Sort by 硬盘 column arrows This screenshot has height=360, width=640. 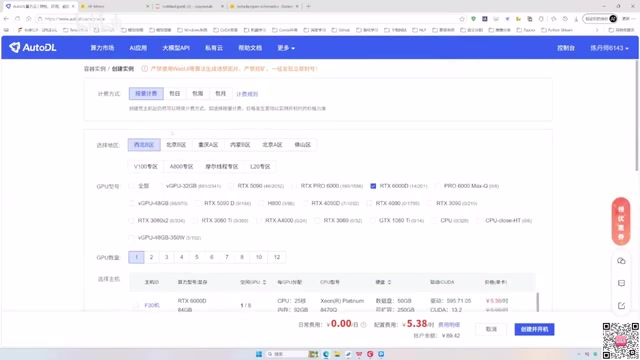coord(389,282)
